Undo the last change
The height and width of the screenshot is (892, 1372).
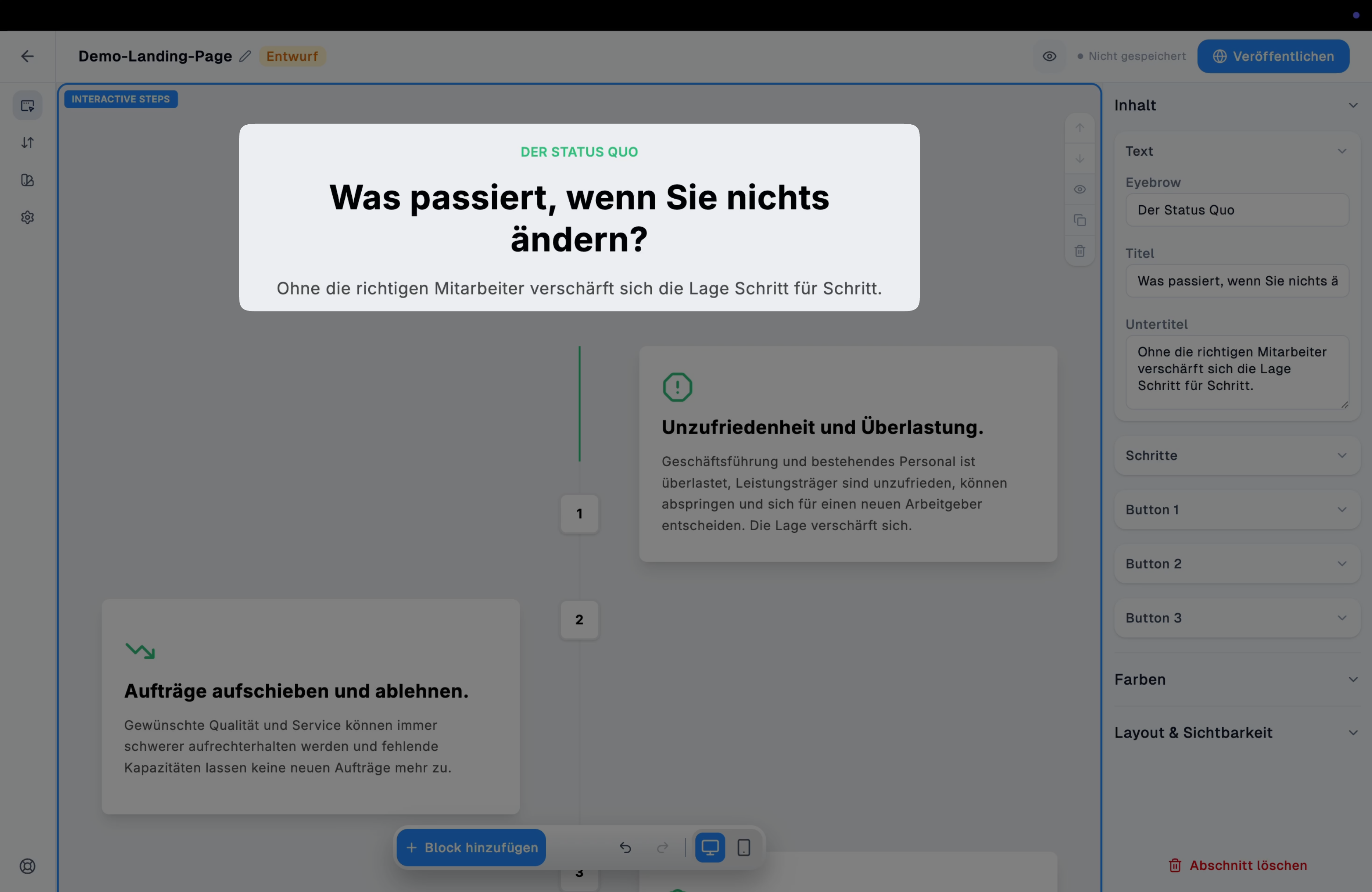625,847
